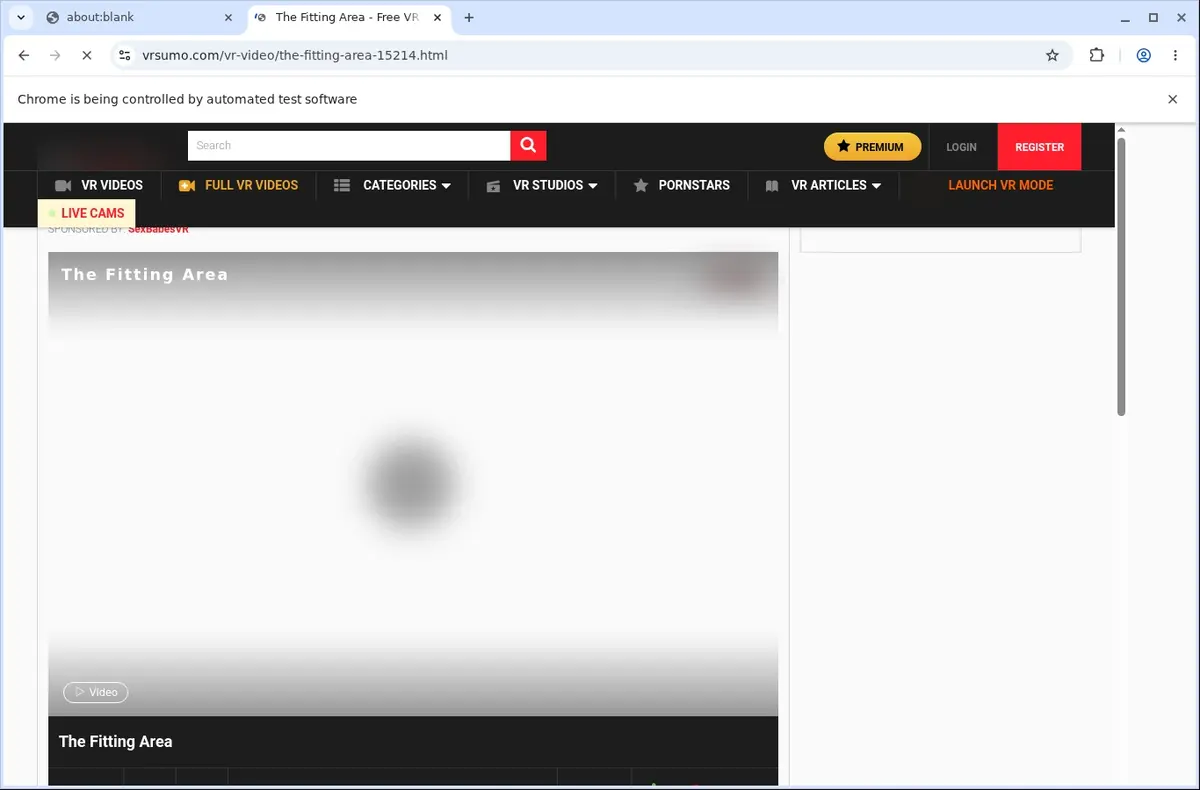Focus the site Search input field
This screenshot has height=790, width=1200.
tap(349, 145)
